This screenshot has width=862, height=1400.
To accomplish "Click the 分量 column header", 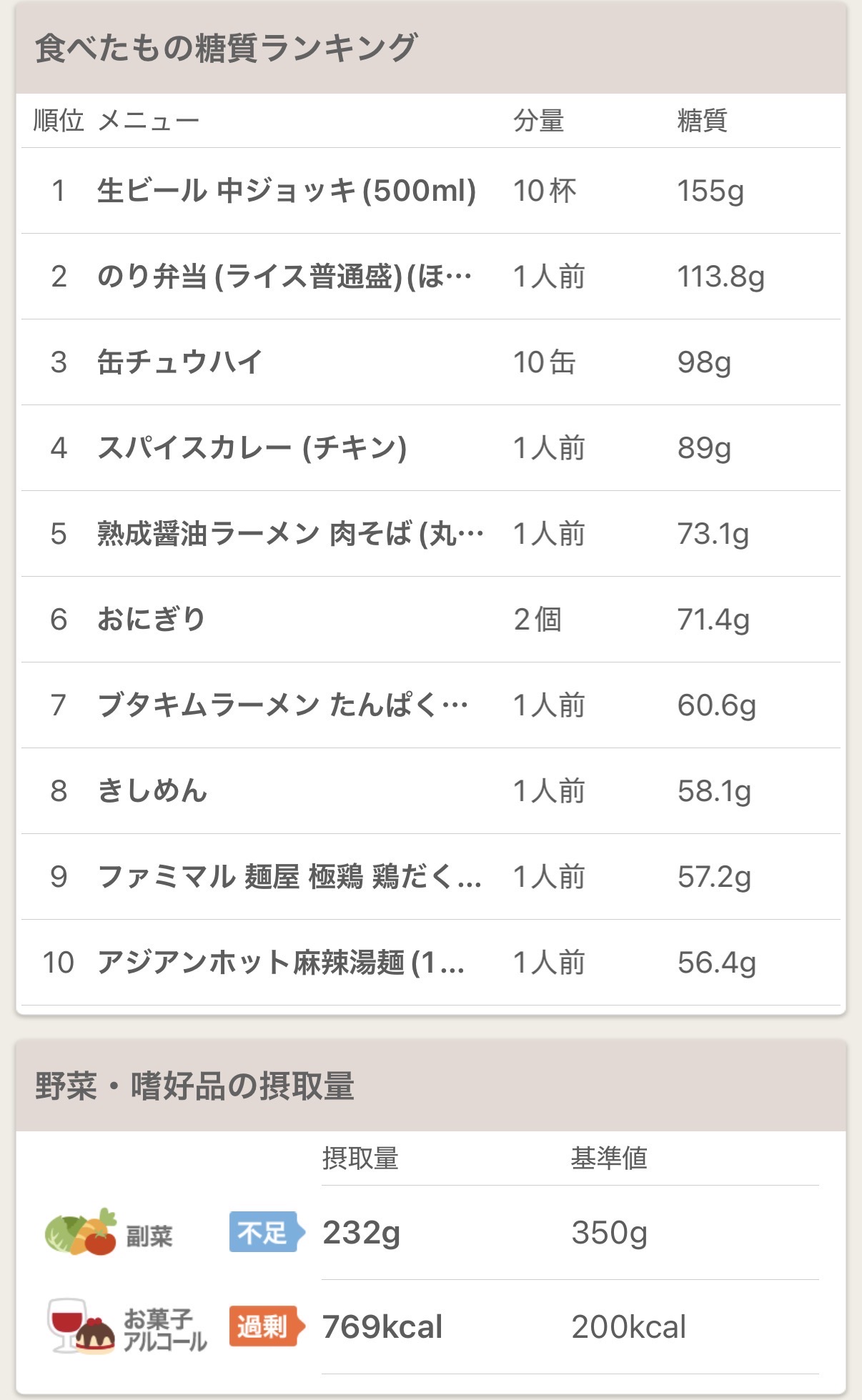I will (x=538, y=121).
